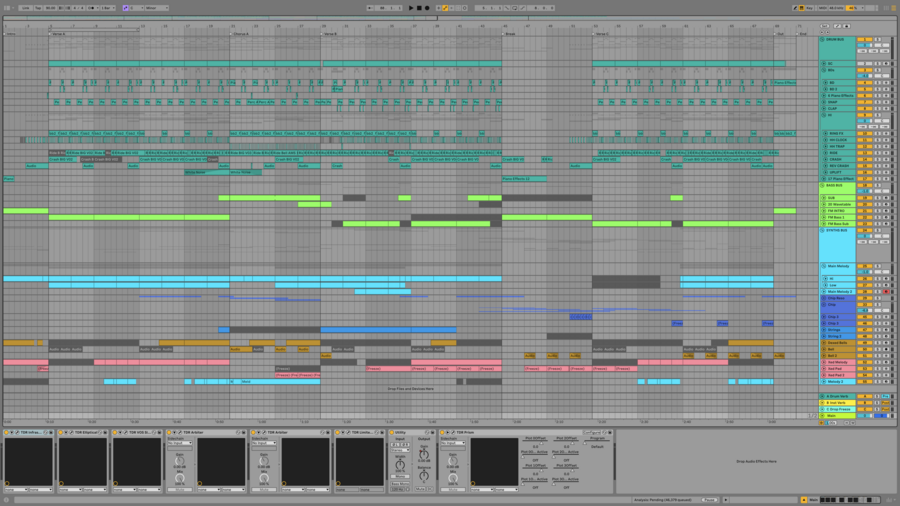Fold the SYNTHS BUS group track
Image resolution: width=900 pixels, height=506 pixels.
(823, 230)
